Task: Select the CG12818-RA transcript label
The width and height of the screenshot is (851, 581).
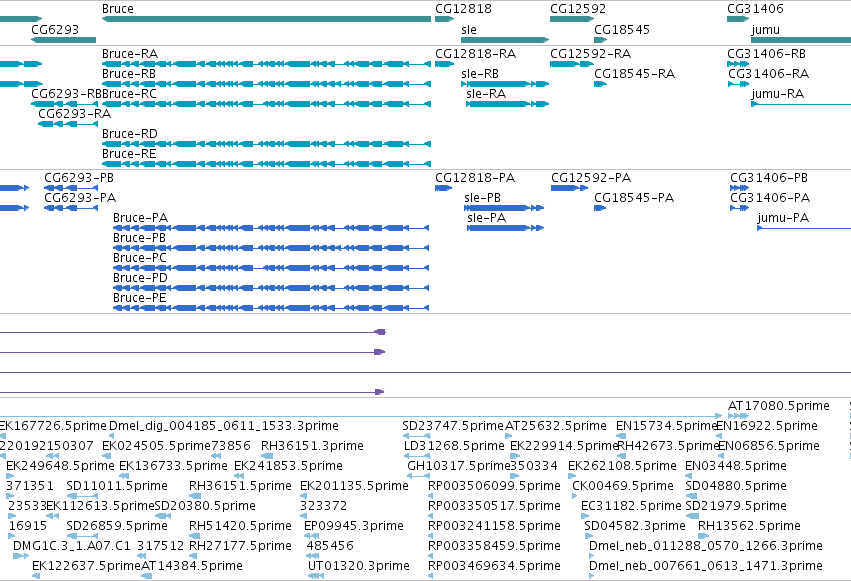Action: pos(475,54)
